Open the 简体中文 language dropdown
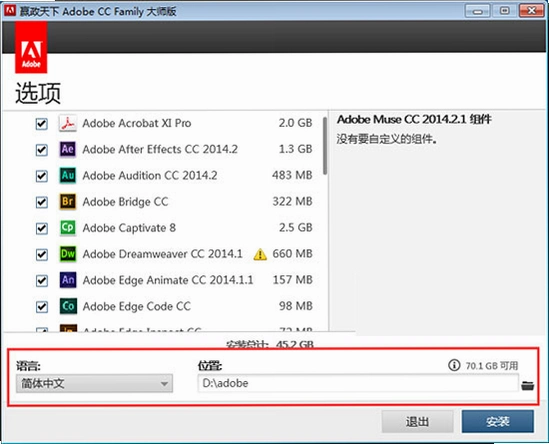This screenshot has height=444, width=549. (x=94, y=383)
